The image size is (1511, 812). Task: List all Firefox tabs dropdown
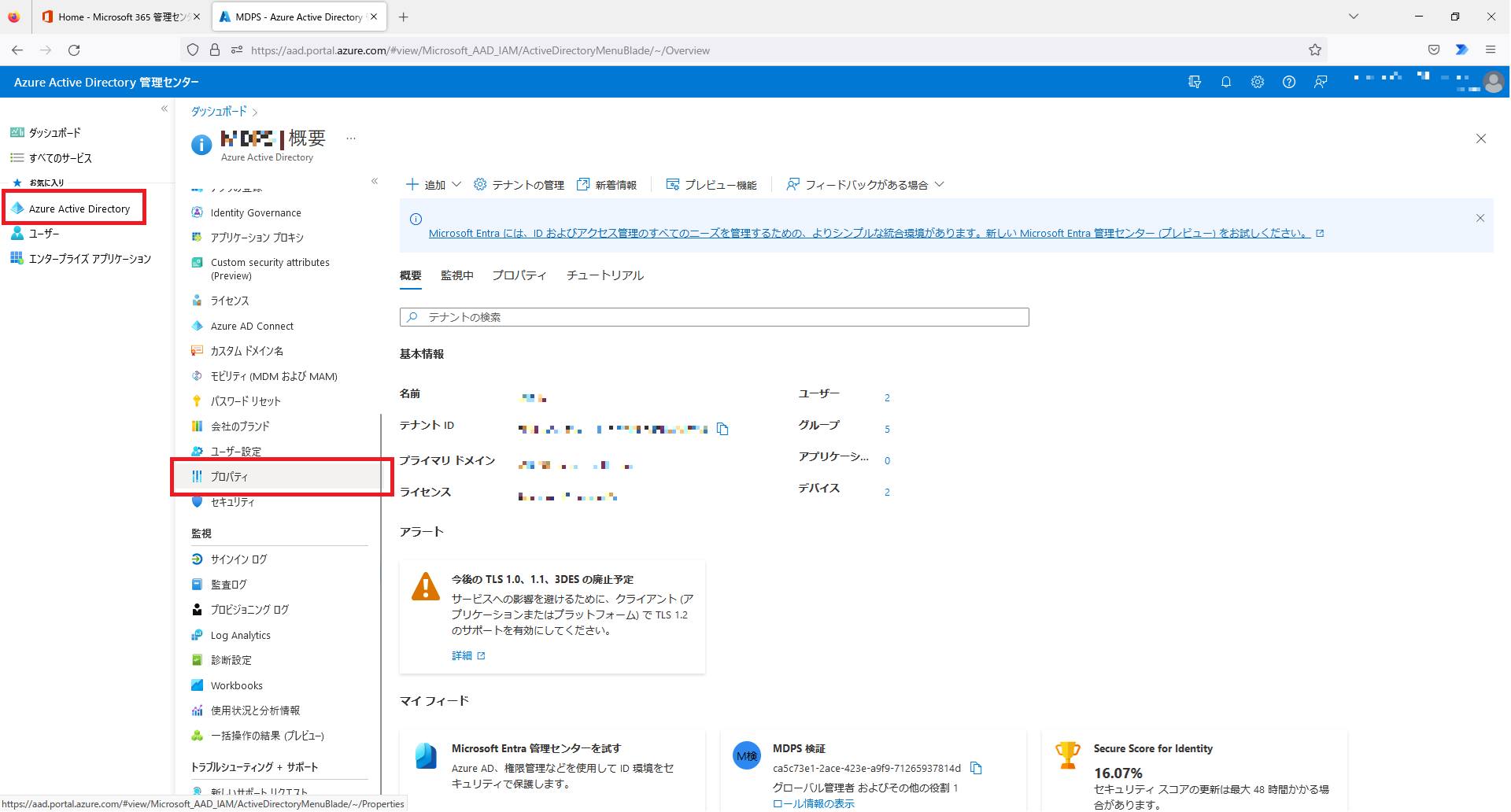pyautogui.click(x=1354, y=17)
